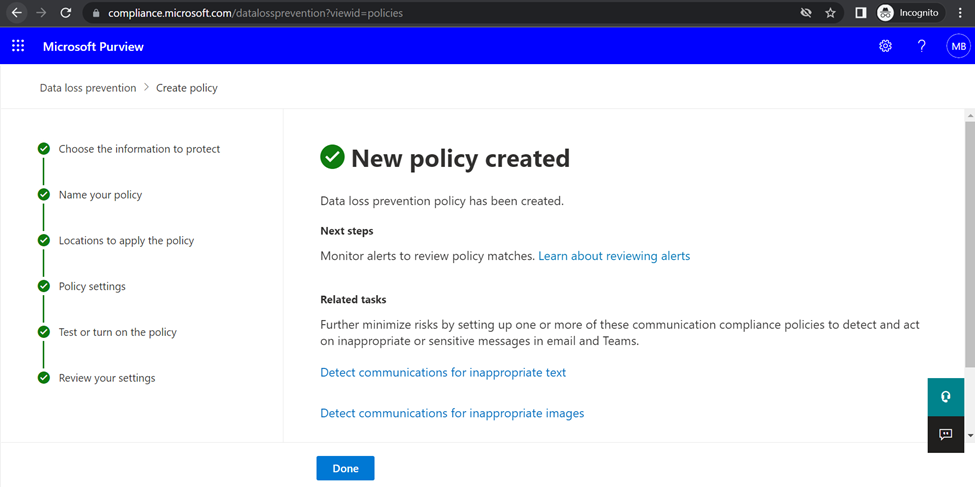Click the black feedback chat icon
This screenshot has height=487, width=975.
(946, 434)
